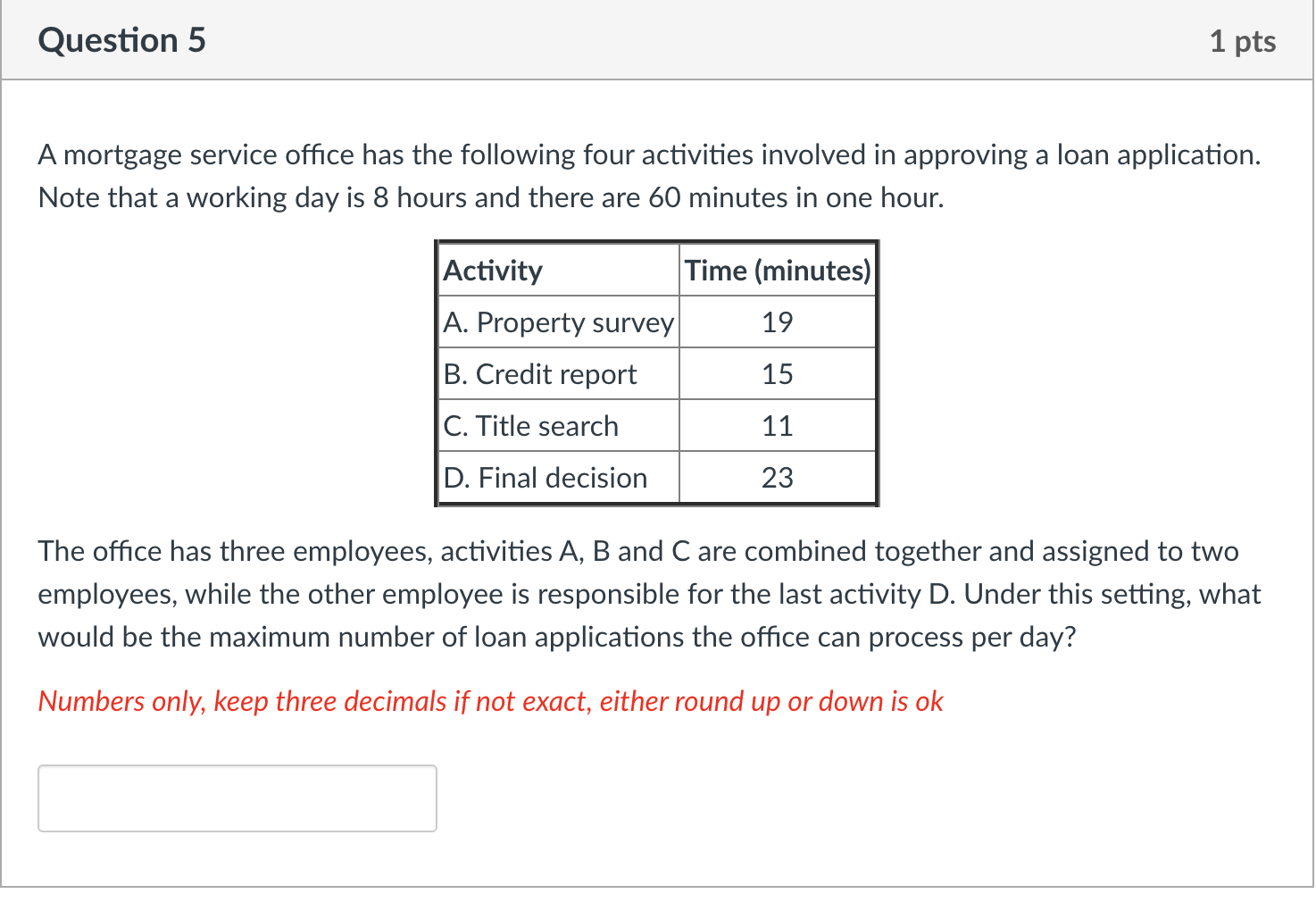Click the value 19 in the table
This screenshot has width=1316, height=902.
[x=778, y=322]
